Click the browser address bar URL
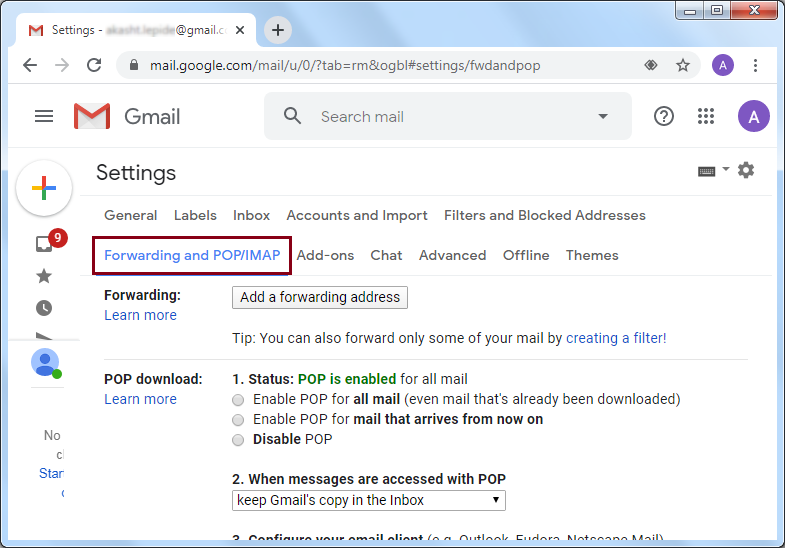The height and width of the screenshot is (548, 785). [345, 66]
